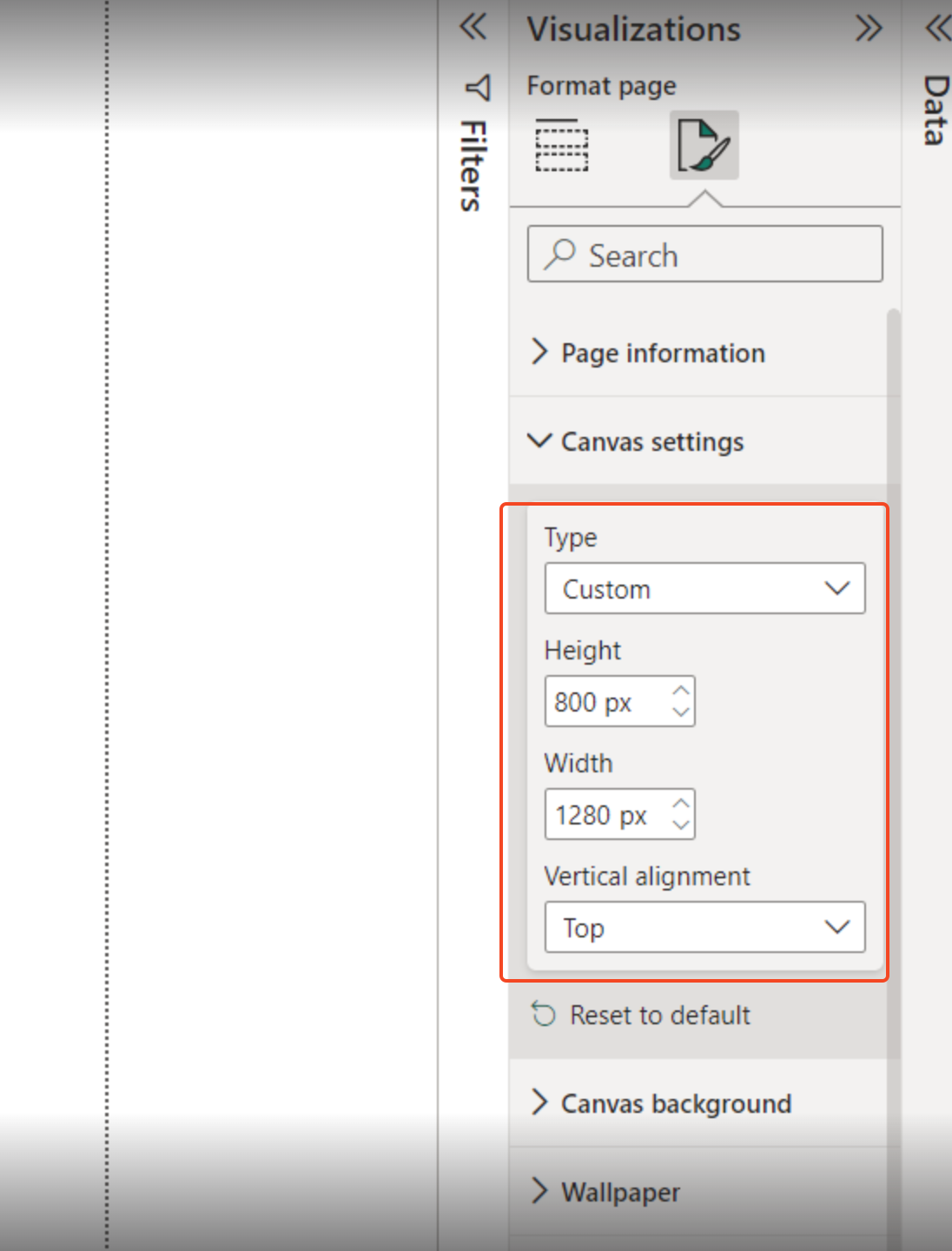The height and width of the screenshot is (1251, 952).
Task: Click Reset to default
Action: 659,1014
